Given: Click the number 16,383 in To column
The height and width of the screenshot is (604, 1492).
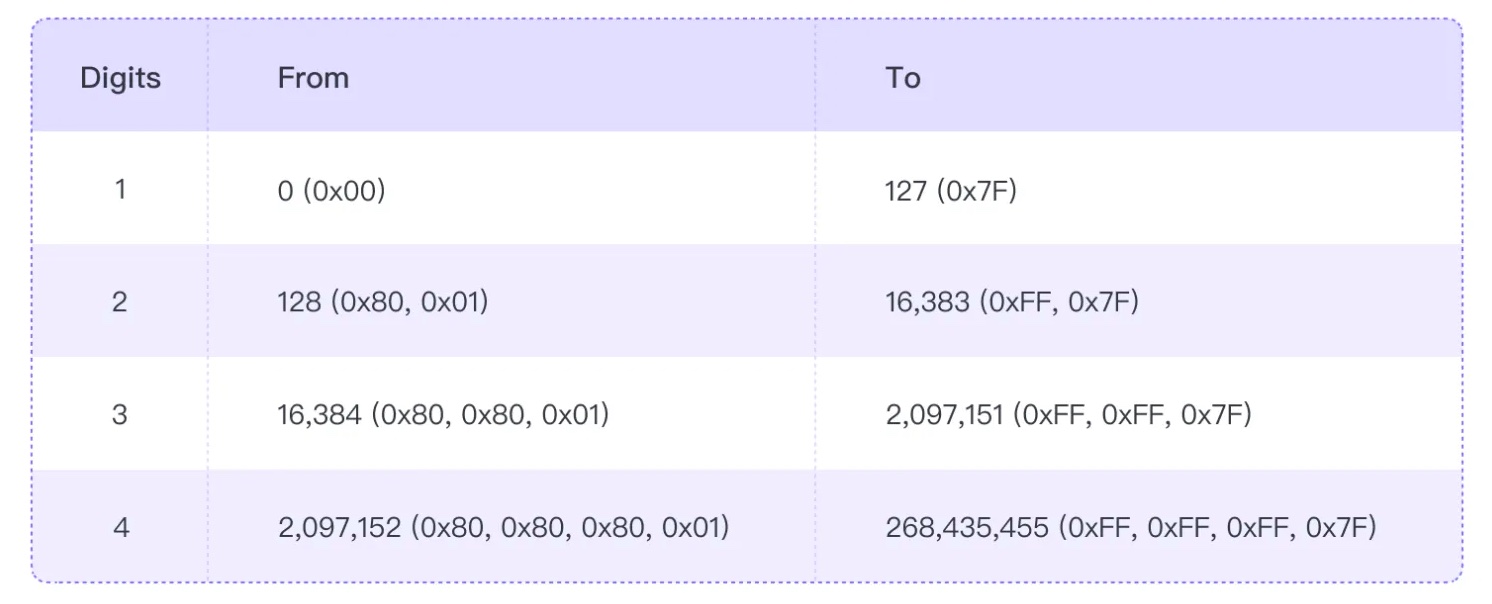Looking at the screenshot, I should point(927,302).
